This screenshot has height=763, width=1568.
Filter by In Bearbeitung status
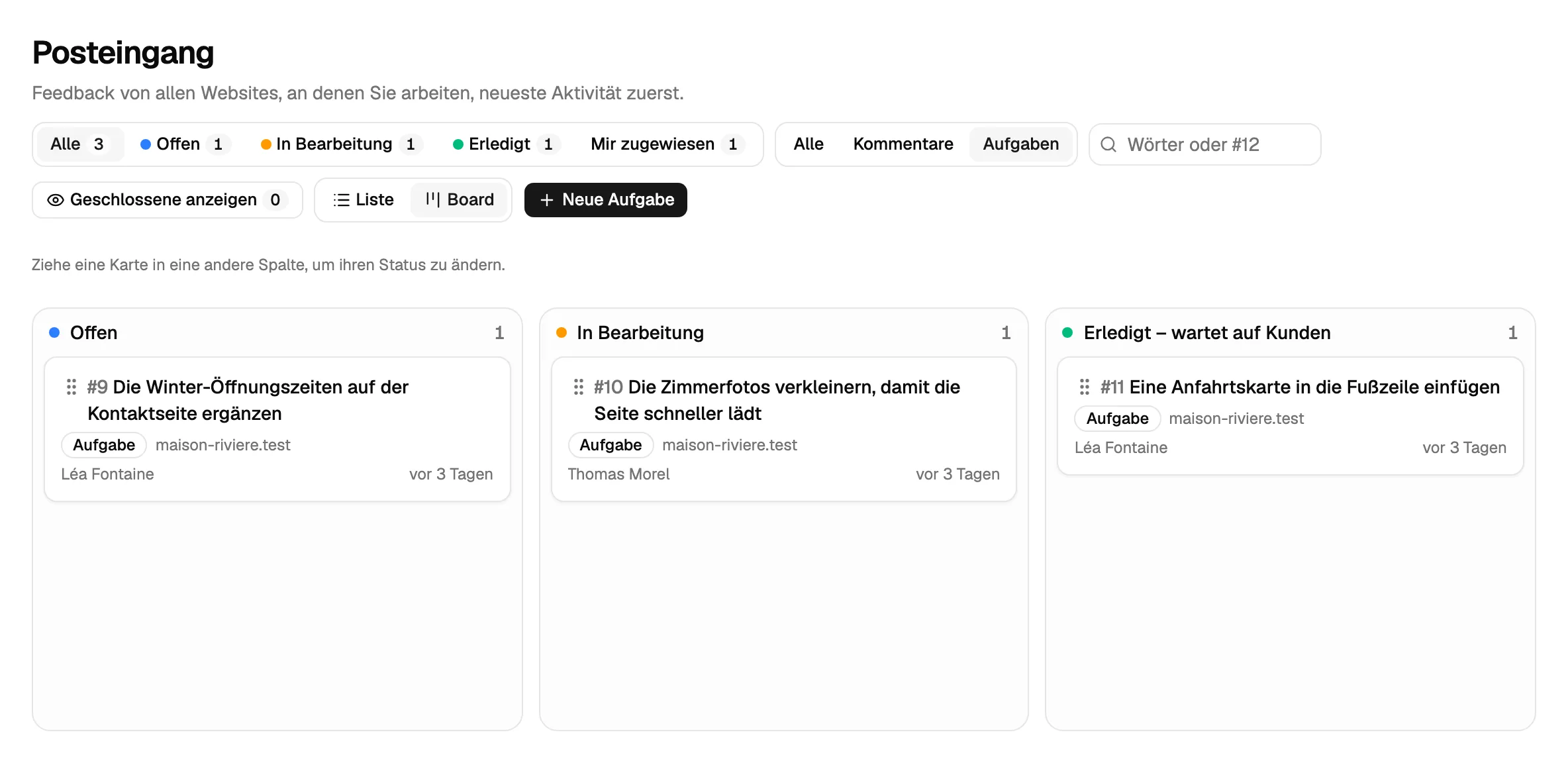[x=342, y=144]
